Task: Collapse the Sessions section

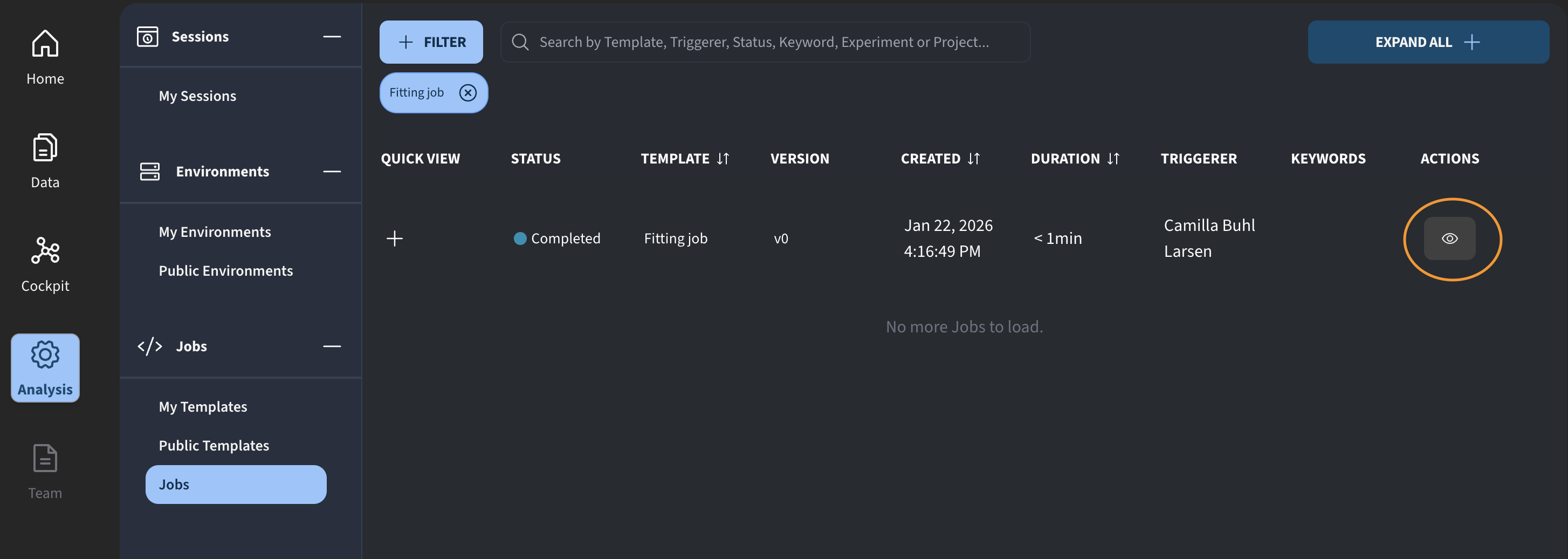Action: pyautogui.click(x=332, y=37)
